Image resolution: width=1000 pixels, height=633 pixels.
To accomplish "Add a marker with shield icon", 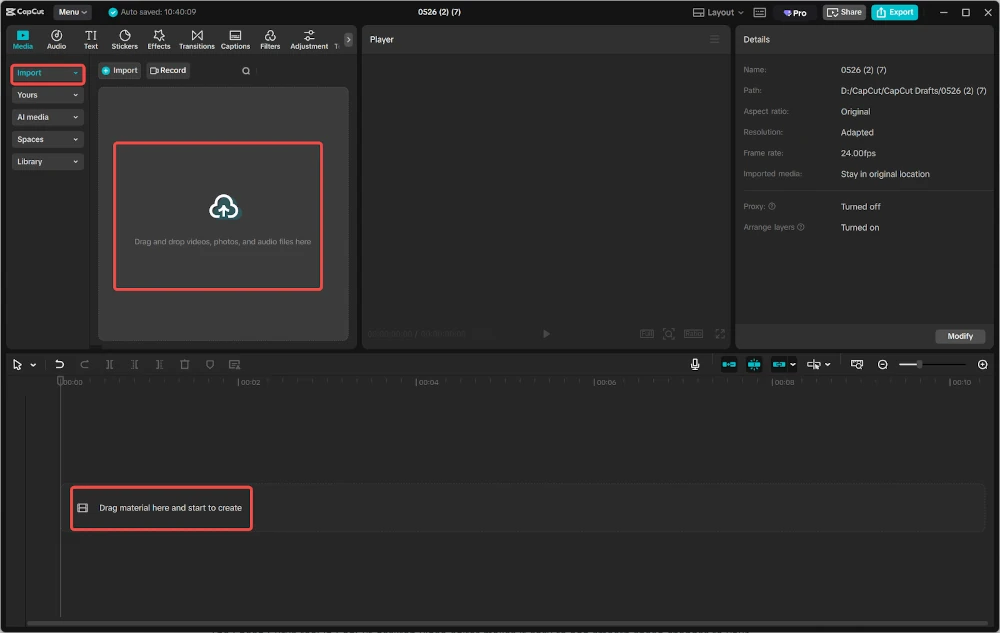I will point(210,365).
